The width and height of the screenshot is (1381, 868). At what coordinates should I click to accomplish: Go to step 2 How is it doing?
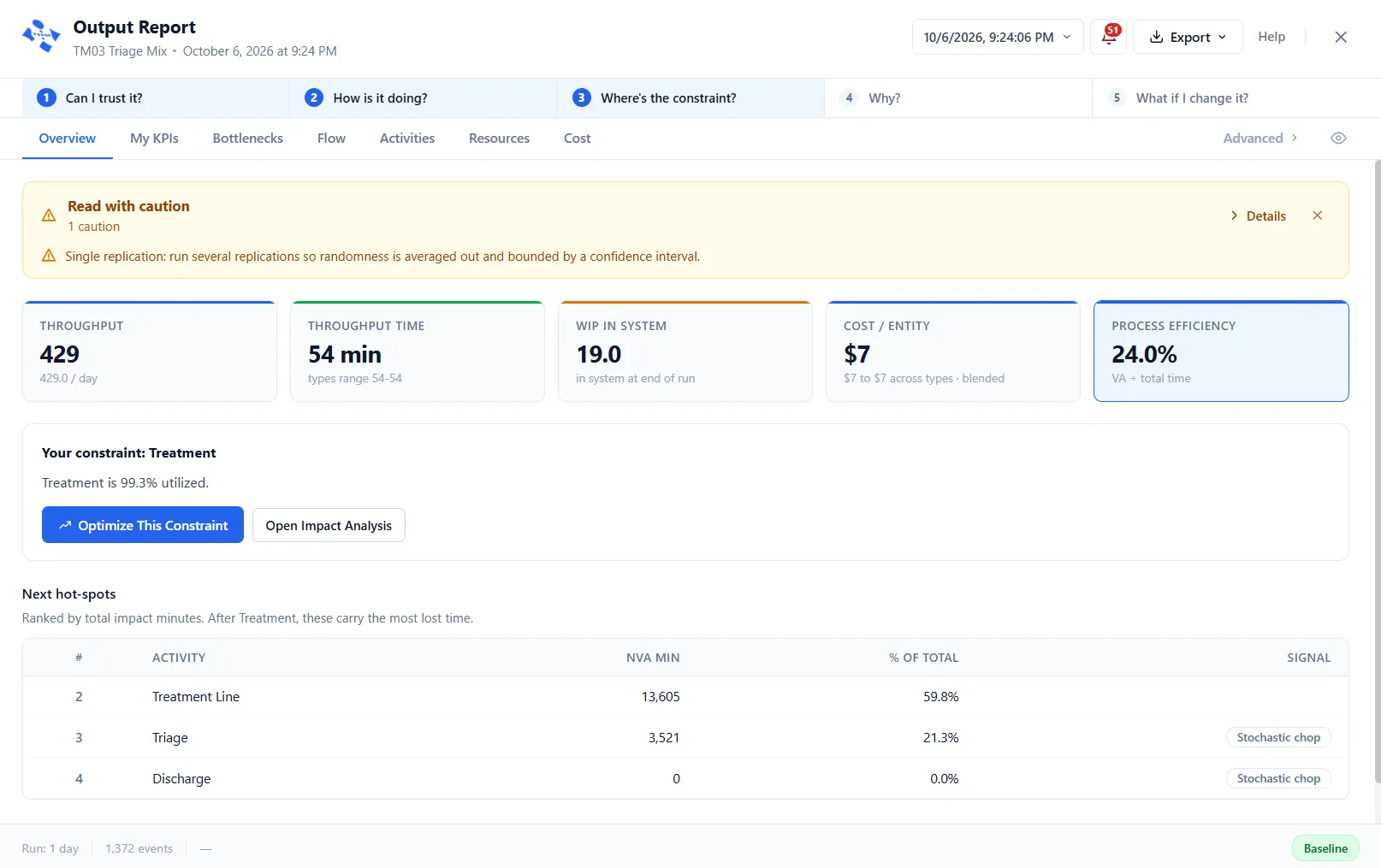point(423,98)
